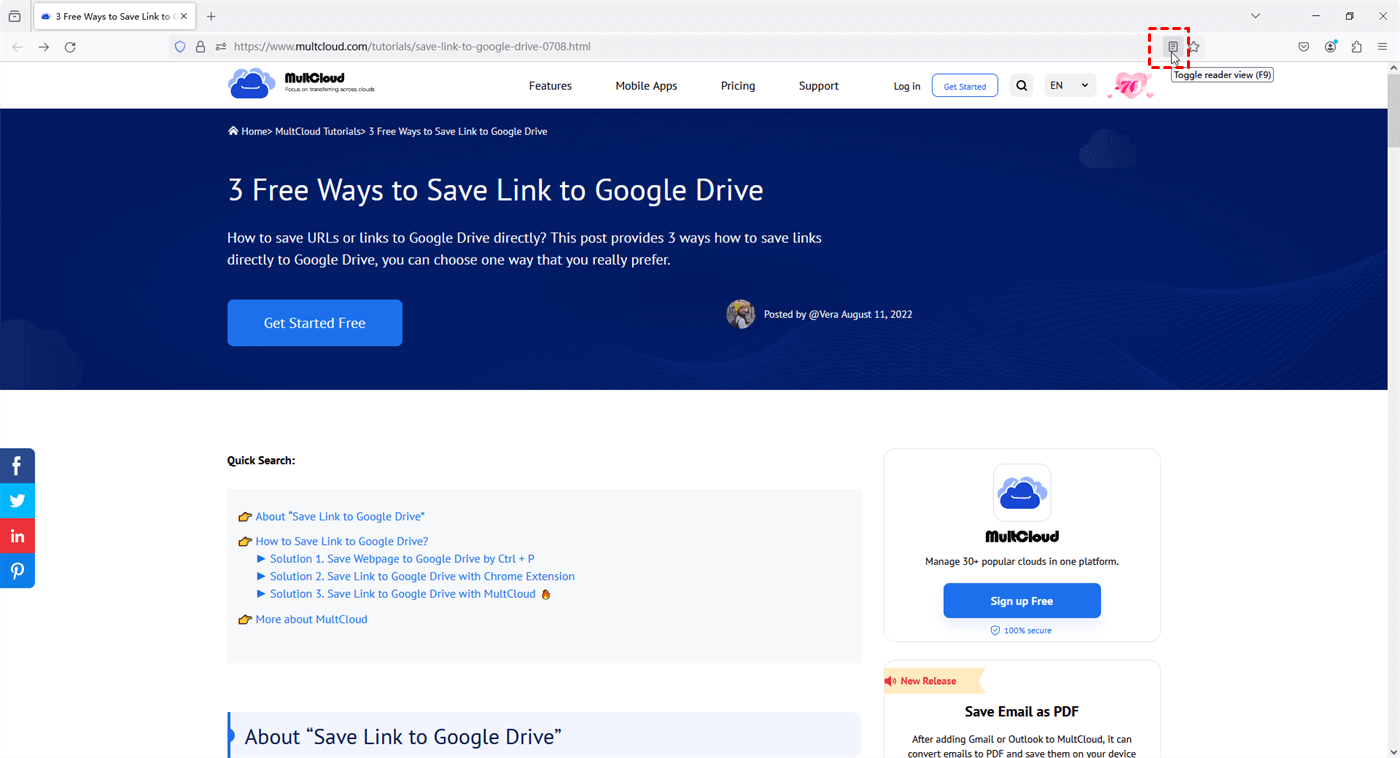Close the '3 Free Ways to Save Link' tab
This screenshot has width=1400, height=758.
coord(184,16)
